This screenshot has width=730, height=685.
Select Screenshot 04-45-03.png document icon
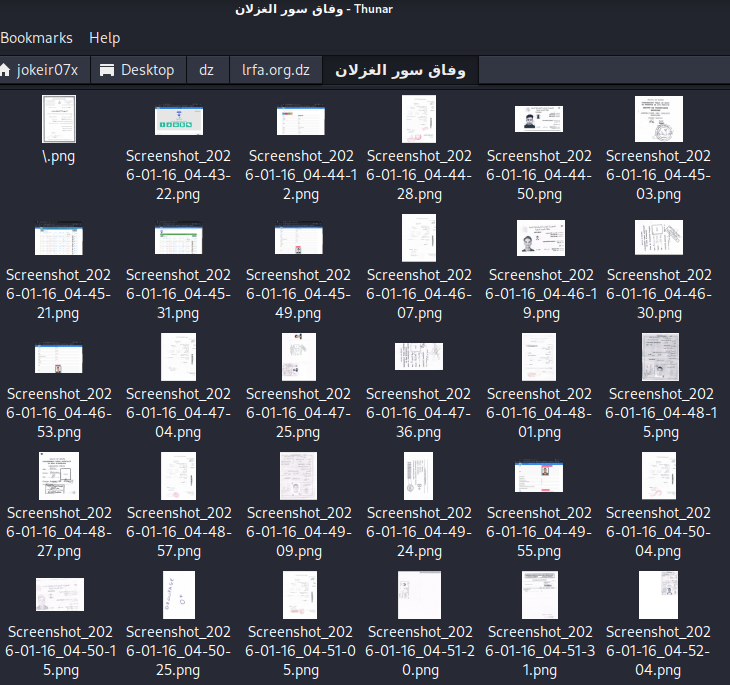[x=658, y=119]
